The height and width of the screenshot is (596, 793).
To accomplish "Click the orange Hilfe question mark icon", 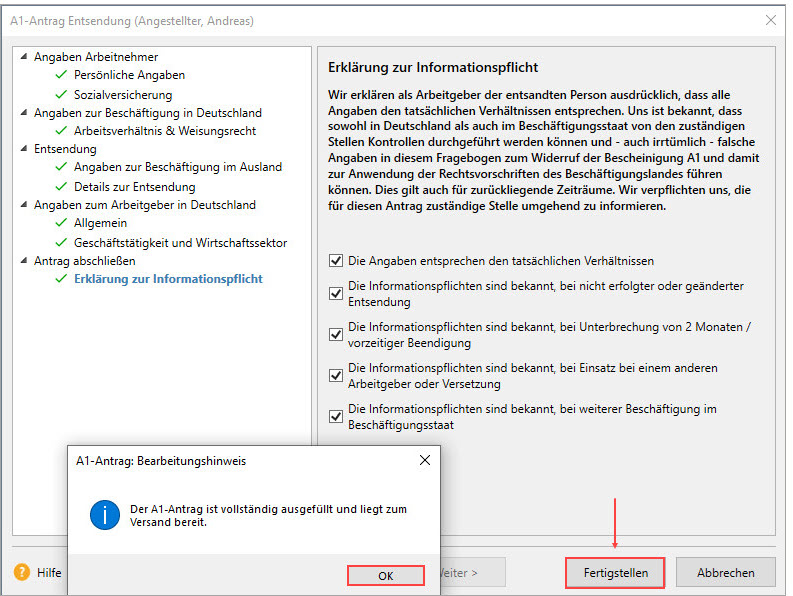I will (x=22, y=573).
